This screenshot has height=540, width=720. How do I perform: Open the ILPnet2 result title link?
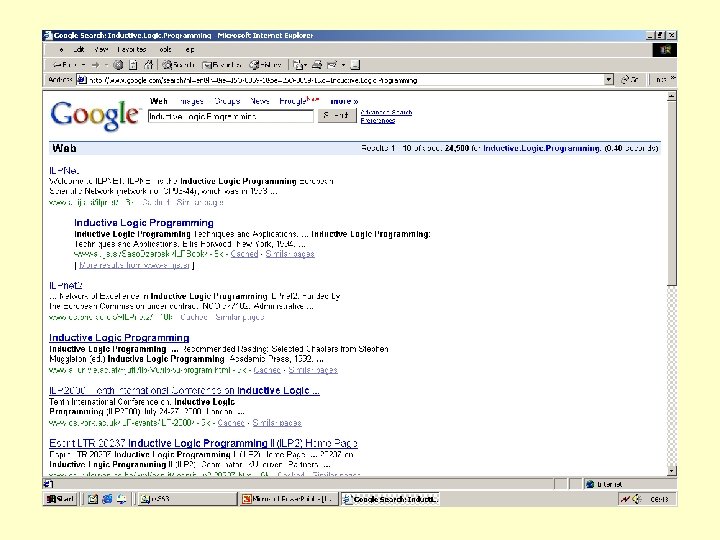coord(66,285)
